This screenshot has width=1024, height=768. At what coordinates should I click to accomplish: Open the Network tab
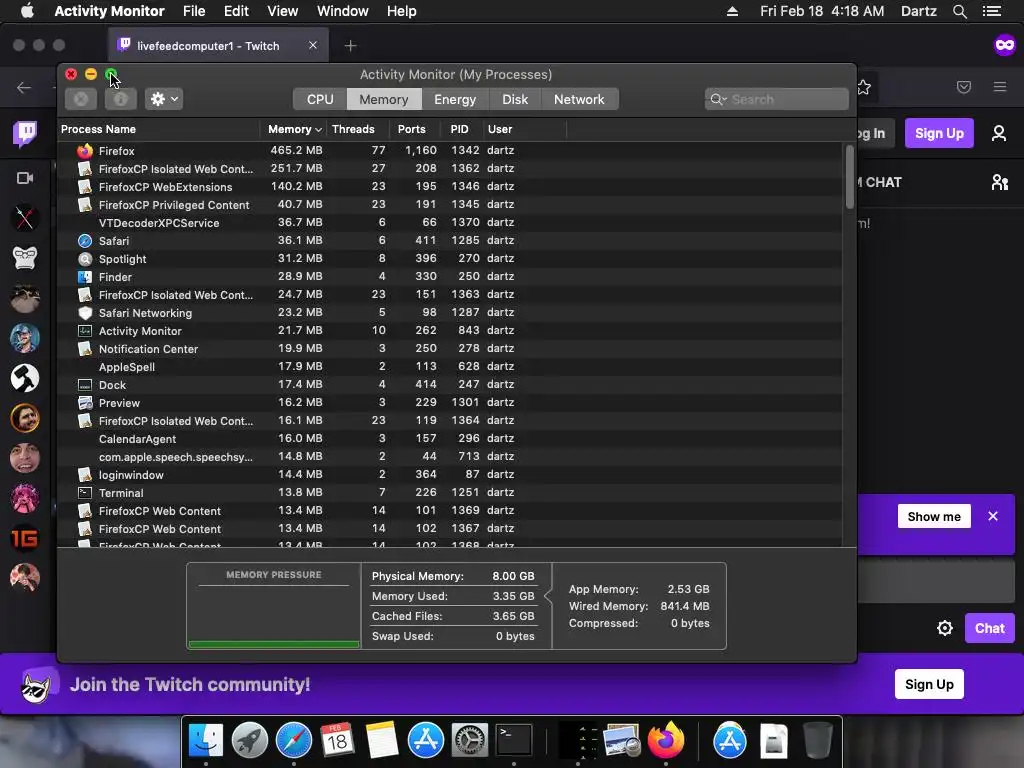pyautogui.click(x=579, y=99)
